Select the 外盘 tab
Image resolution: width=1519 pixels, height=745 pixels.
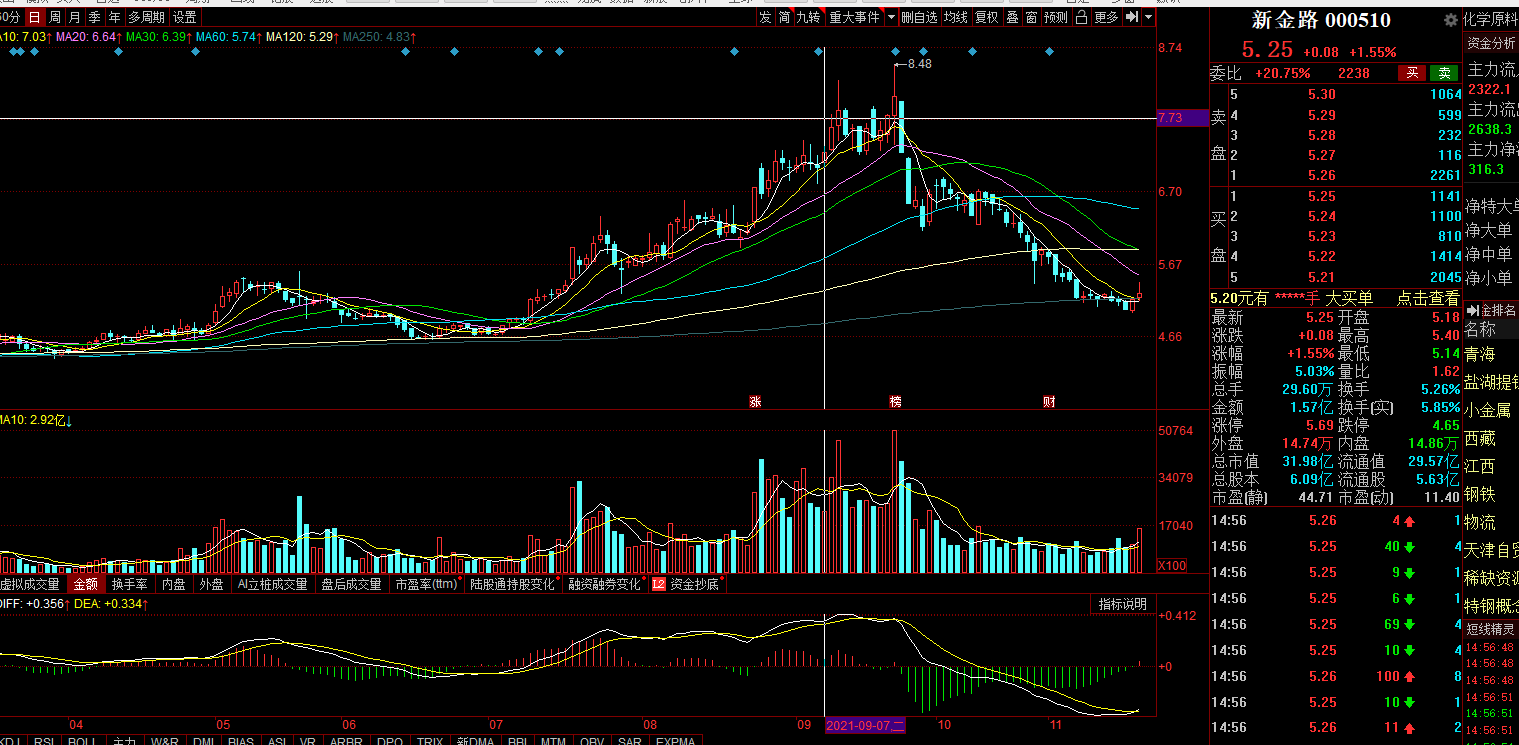212,584
